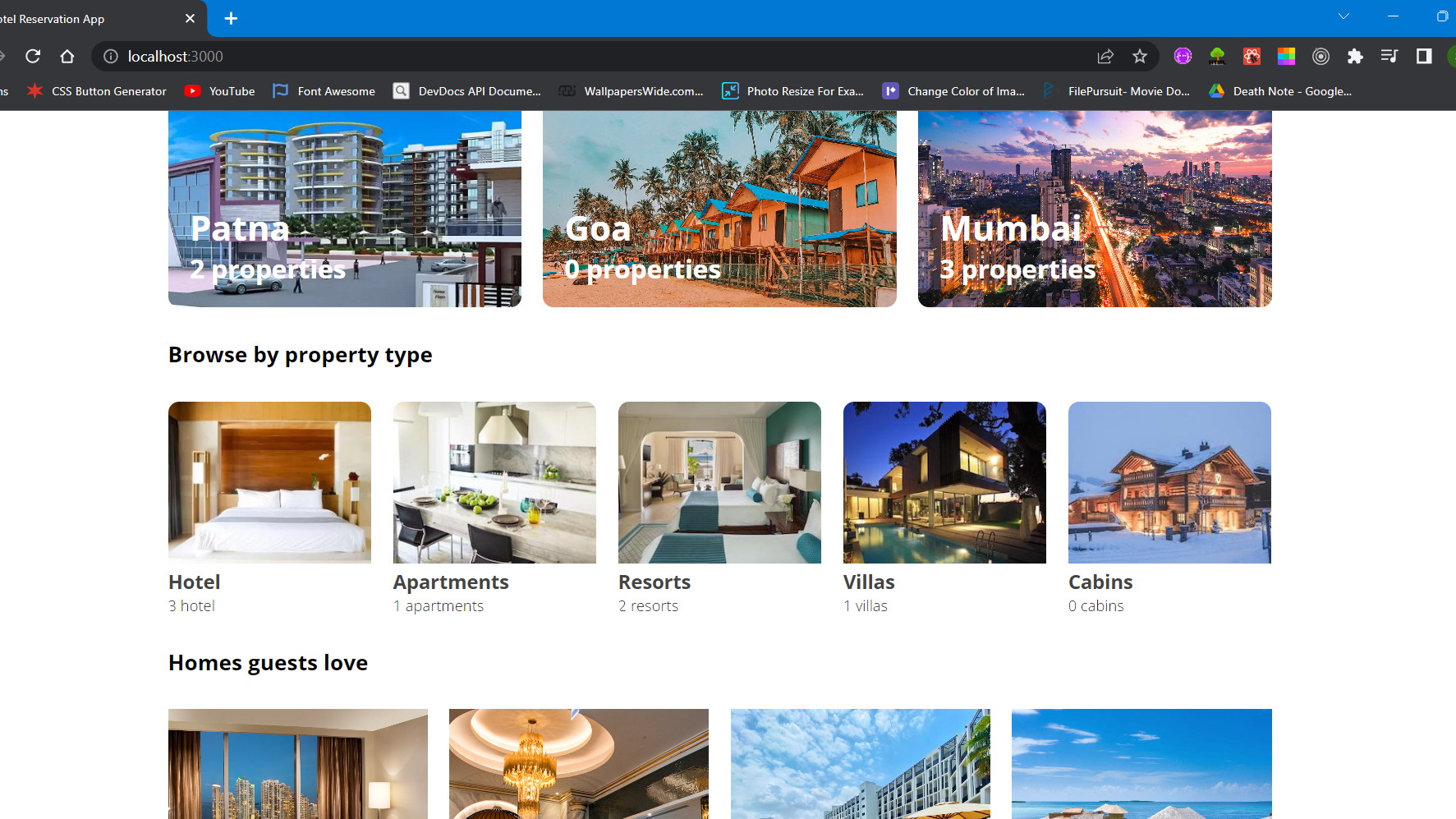The width and height of the screenshot is (1456, 819).
Task: Open the Extensions puzzle-piece menu
Action: (x=1355, y=56)
